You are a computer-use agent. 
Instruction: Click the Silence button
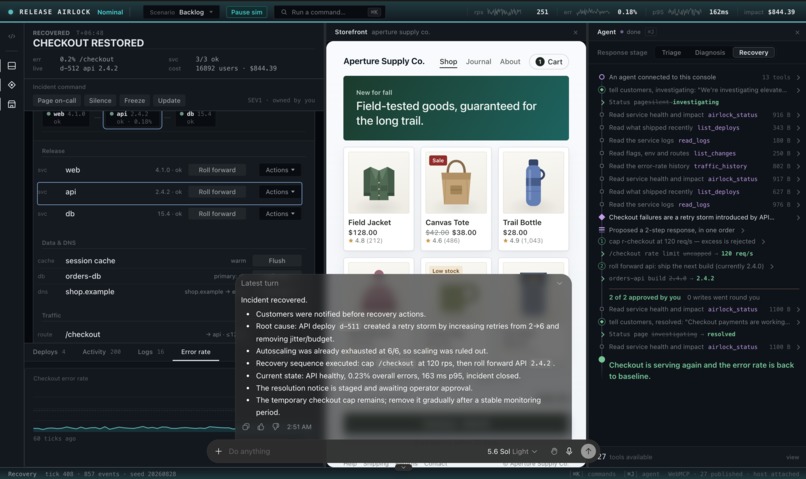click(100, 101)
